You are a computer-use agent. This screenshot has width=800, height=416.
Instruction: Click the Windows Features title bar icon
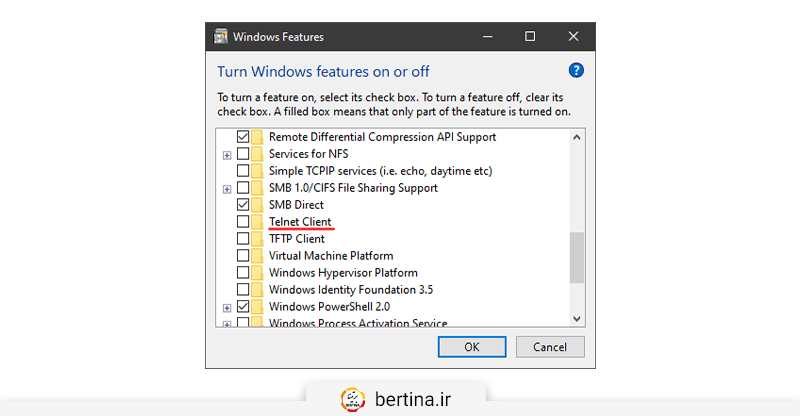(x=220, y=37)
